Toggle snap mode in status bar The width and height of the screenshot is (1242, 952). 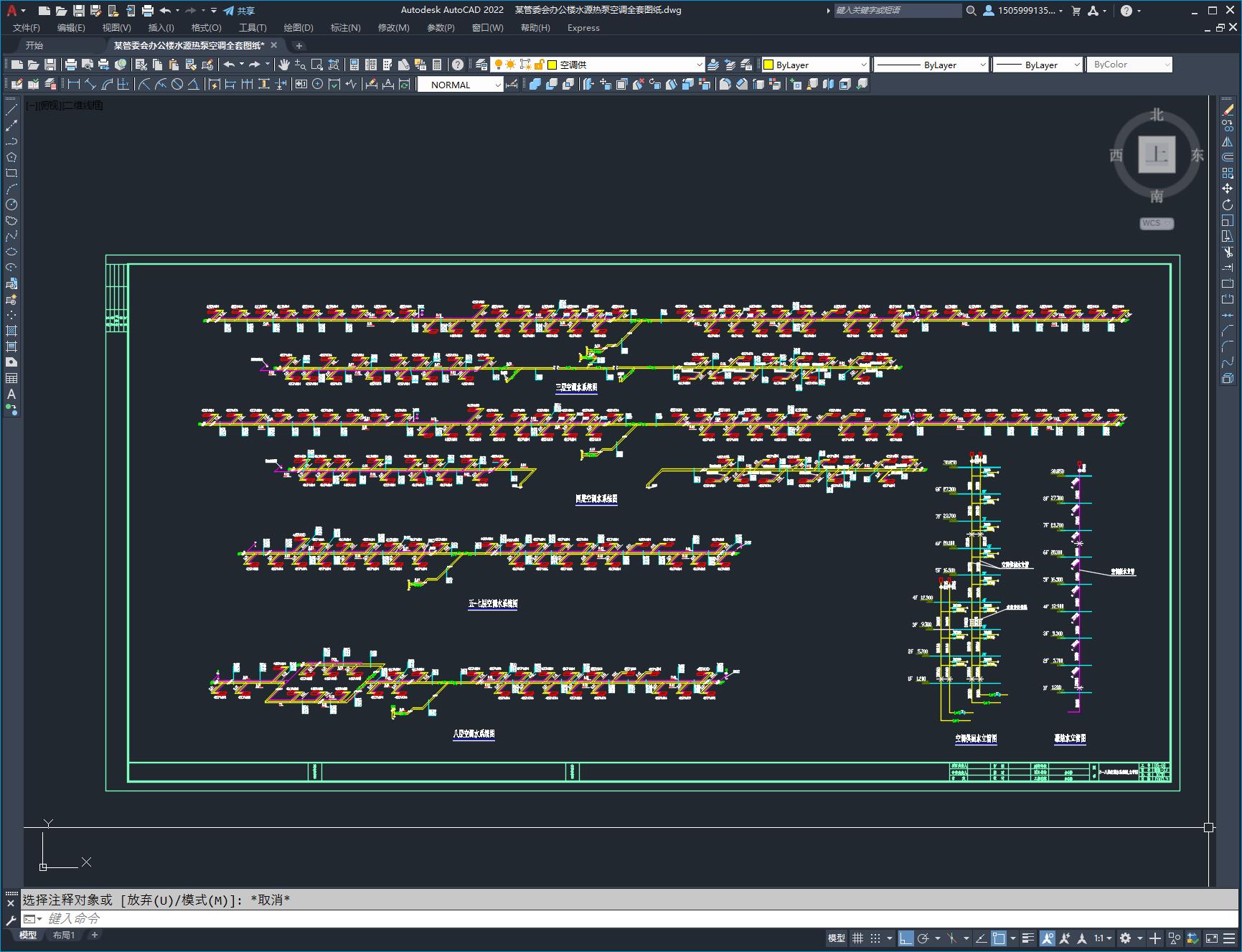click(x=875, y=938)
